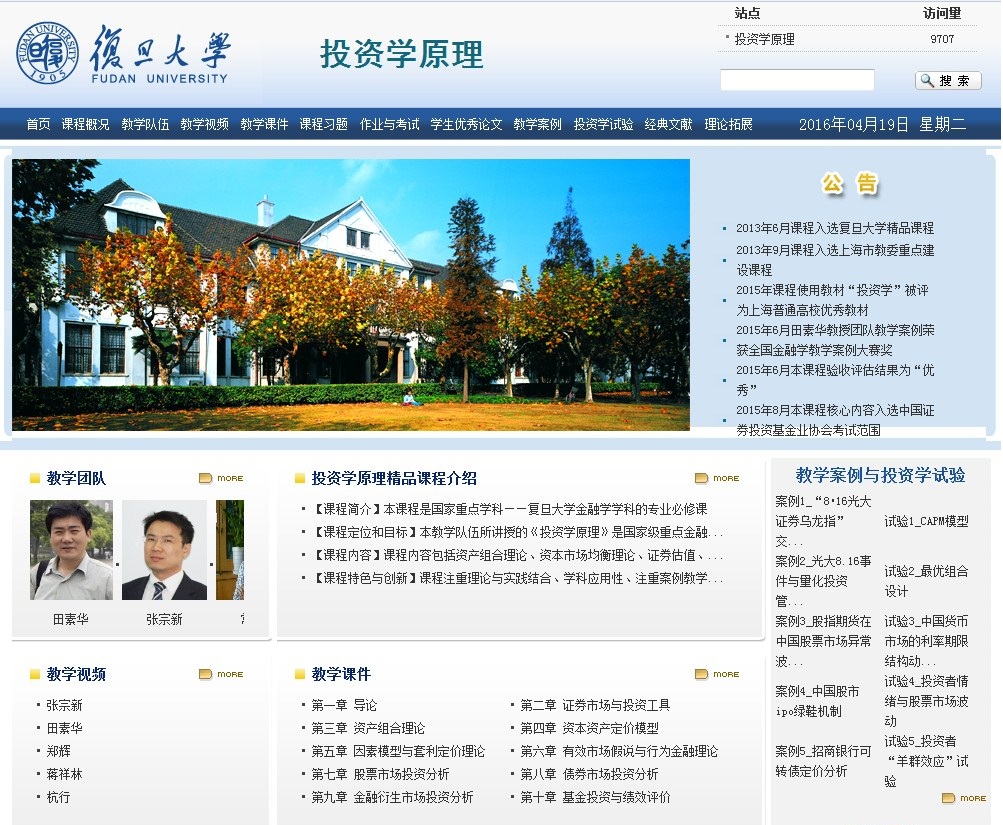Click 田素华 teacher photo thumbnail

tap(71, 550)
